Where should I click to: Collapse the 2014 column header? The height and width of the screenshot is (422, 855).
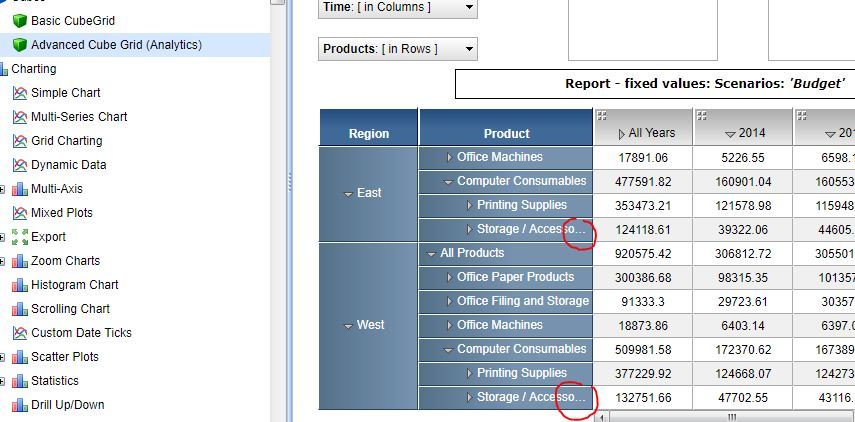coord(730,134)
